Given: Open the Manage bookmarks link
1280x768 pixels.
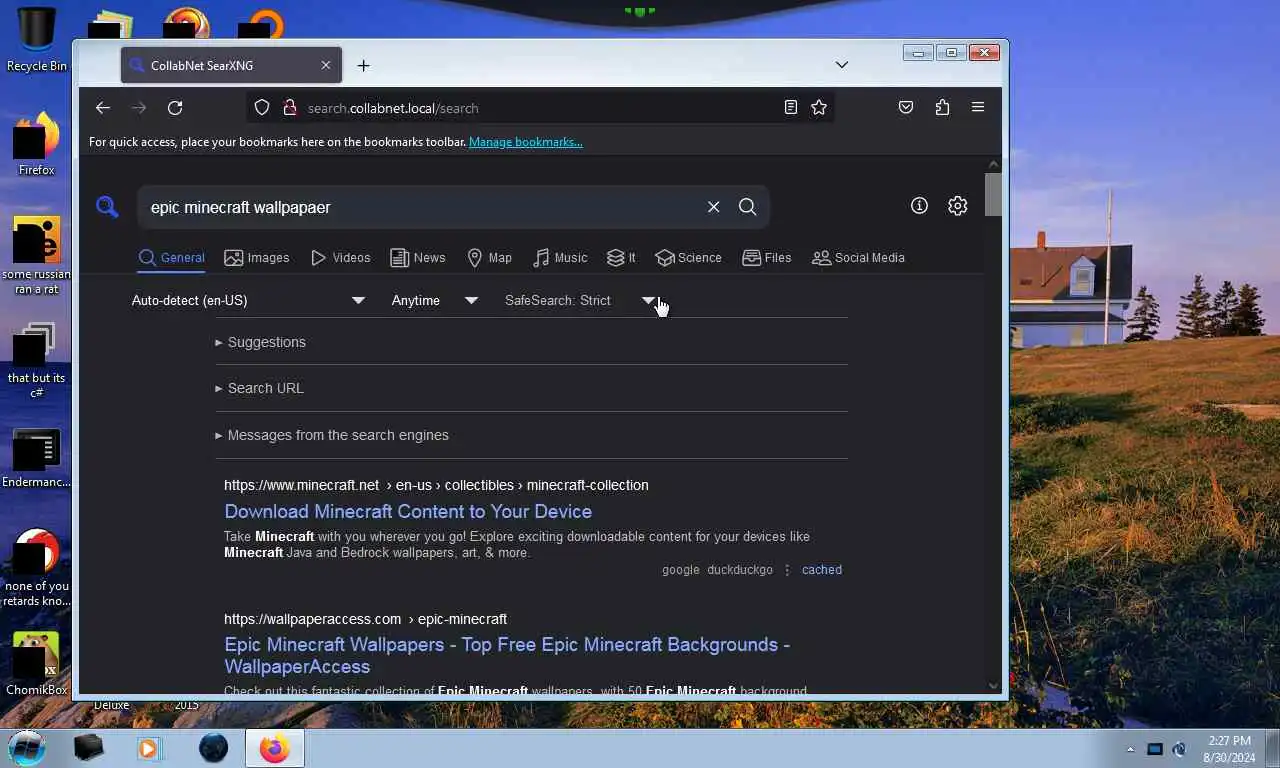Looking at the screenshot, I should point(526,142).
